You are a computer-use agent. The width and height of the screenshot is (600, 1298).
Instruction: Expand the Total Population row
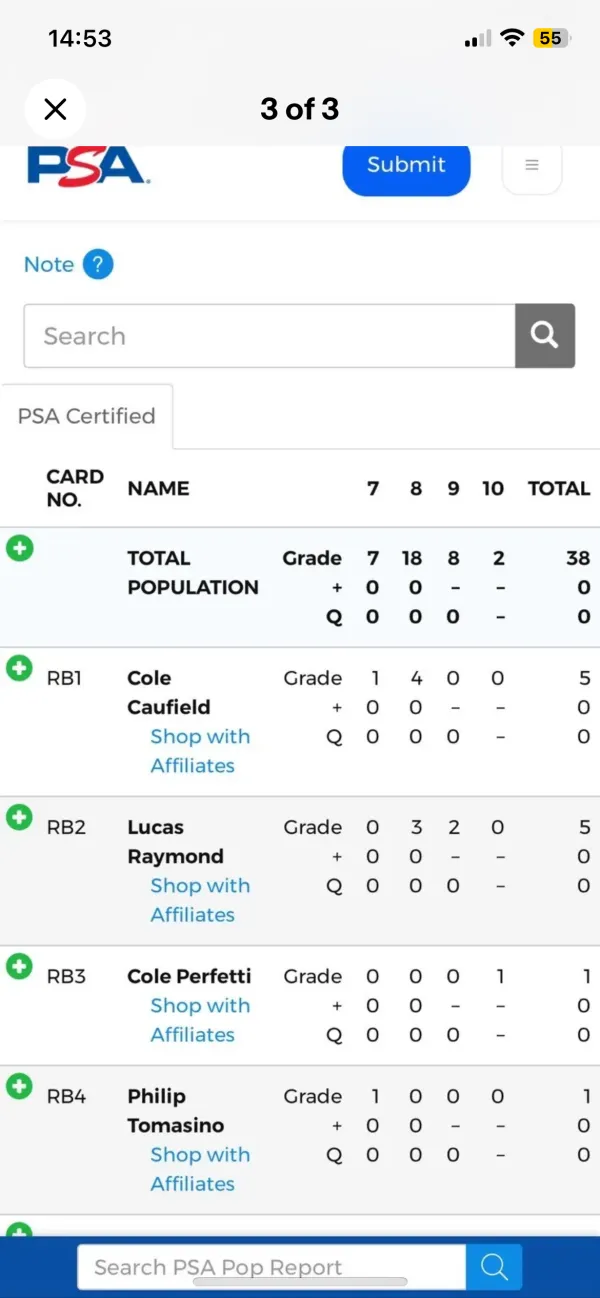coord(19,548)
